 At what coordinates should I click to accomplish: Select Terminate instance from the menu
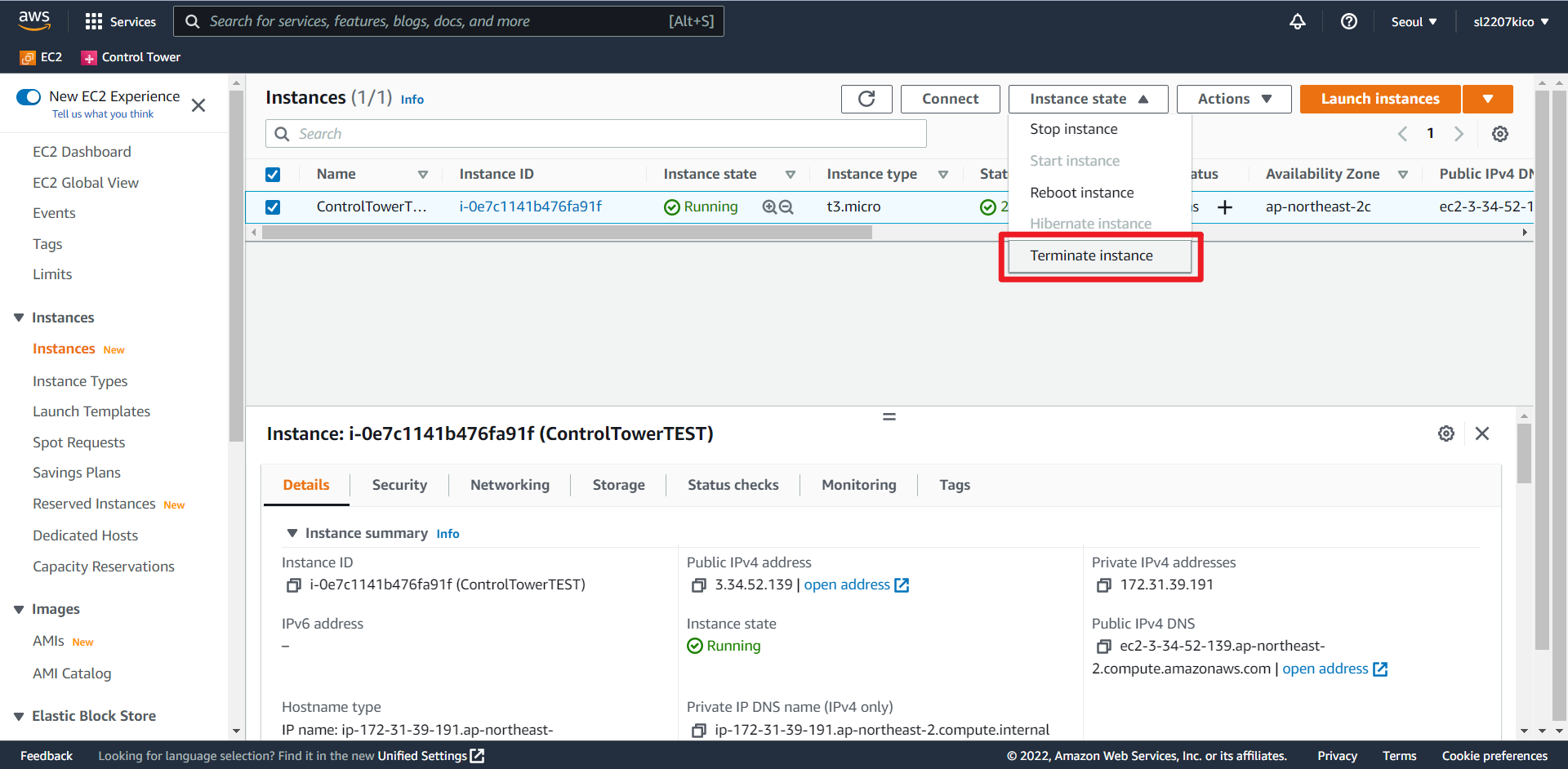1092,255
